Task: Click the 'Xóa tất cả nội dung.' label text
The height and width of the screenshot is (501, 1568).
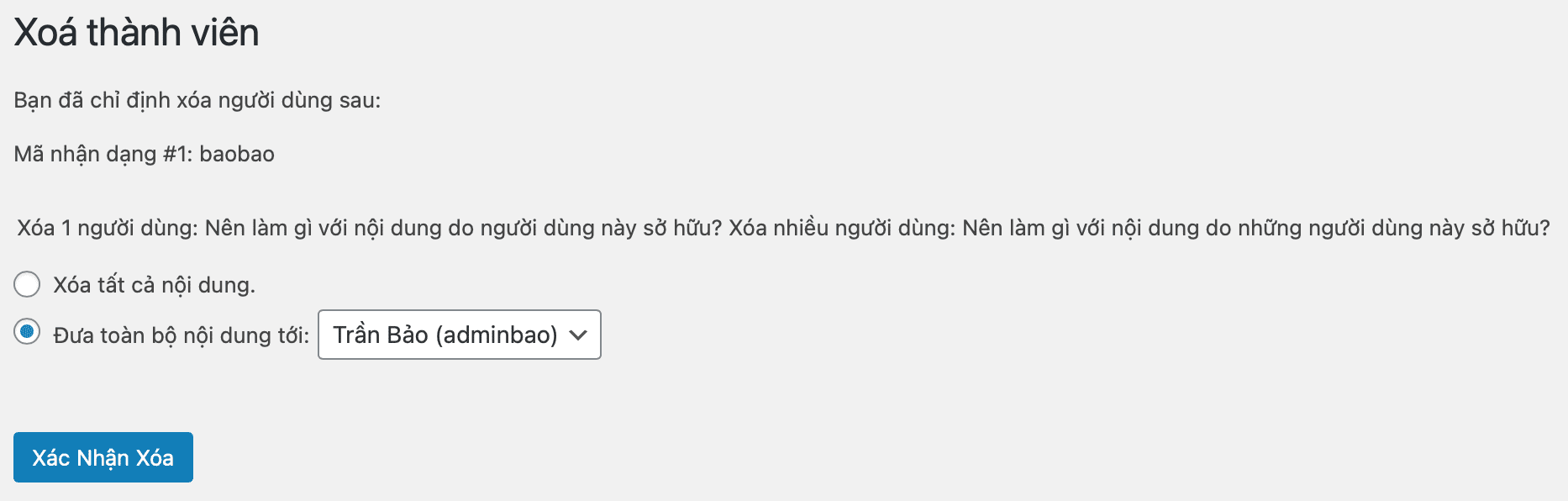Action: (x=154, y=285)
